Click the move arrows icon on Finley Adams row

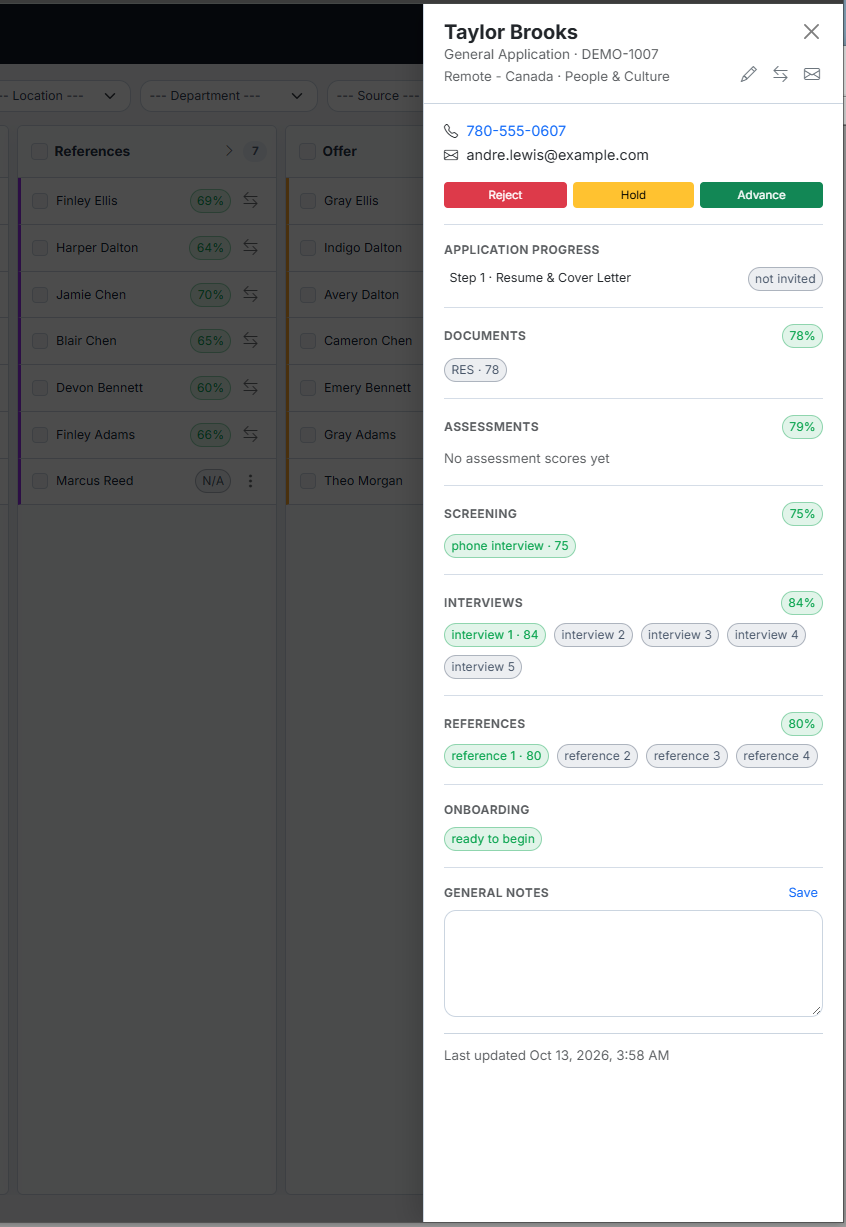251,435
